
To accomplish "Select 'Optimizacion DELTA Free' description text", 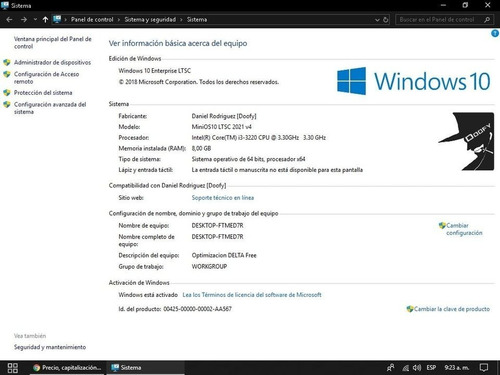I will coord(224,255).
